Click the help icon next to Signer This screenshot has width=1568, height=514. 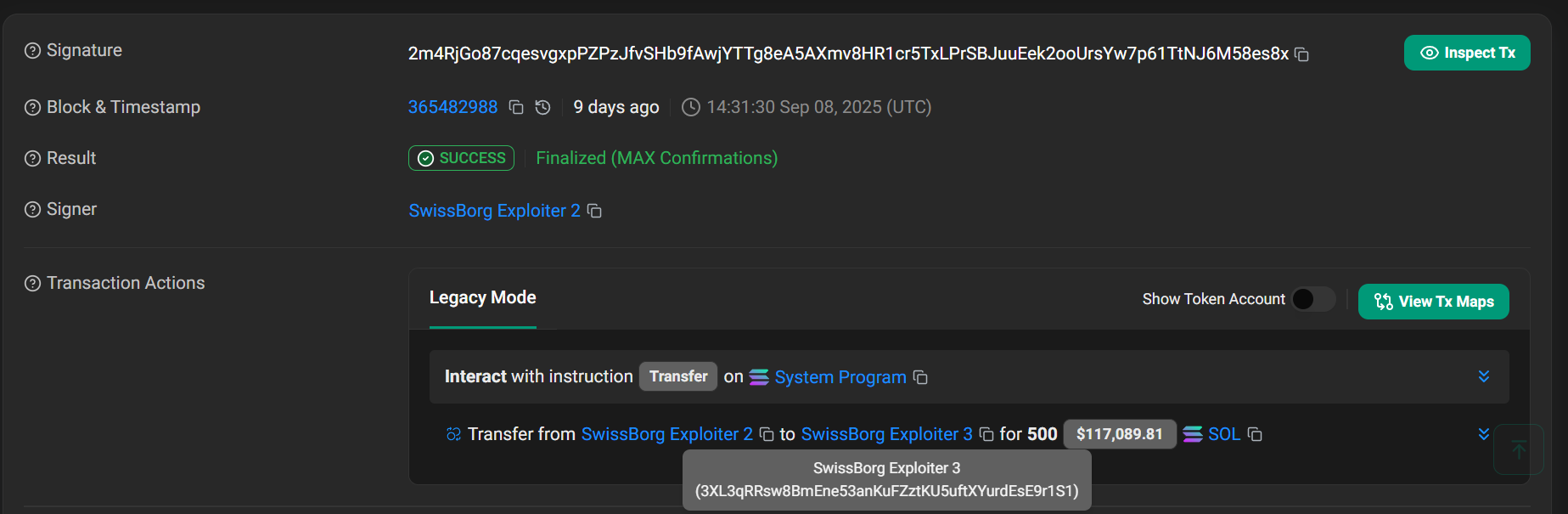[32, 210]
